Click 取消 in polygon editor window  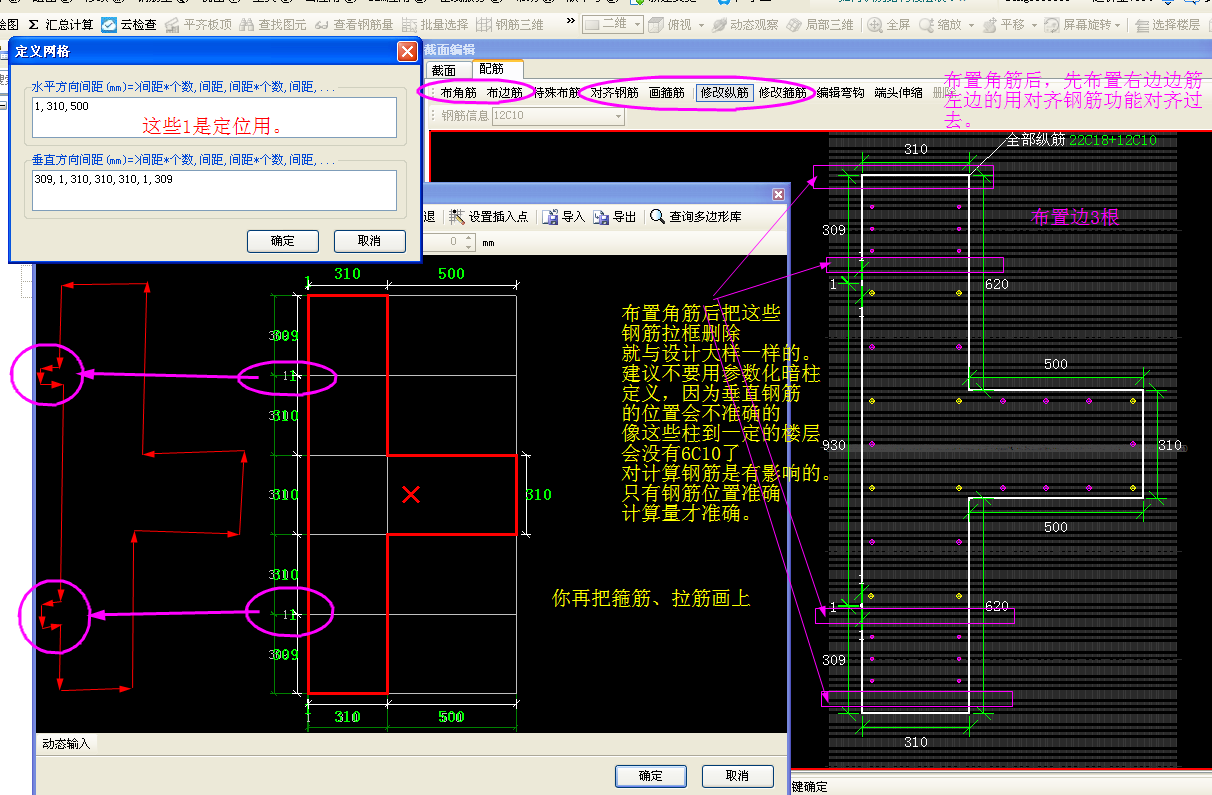737,775
